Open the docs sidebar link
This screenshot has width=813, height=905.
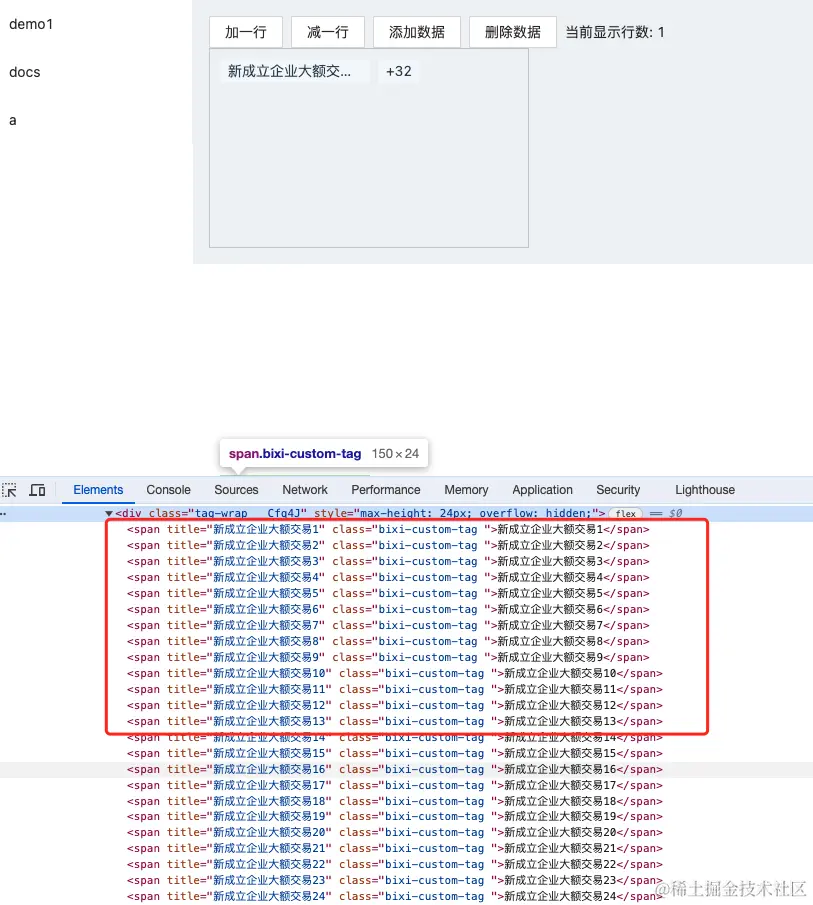(x=25, y=72)
